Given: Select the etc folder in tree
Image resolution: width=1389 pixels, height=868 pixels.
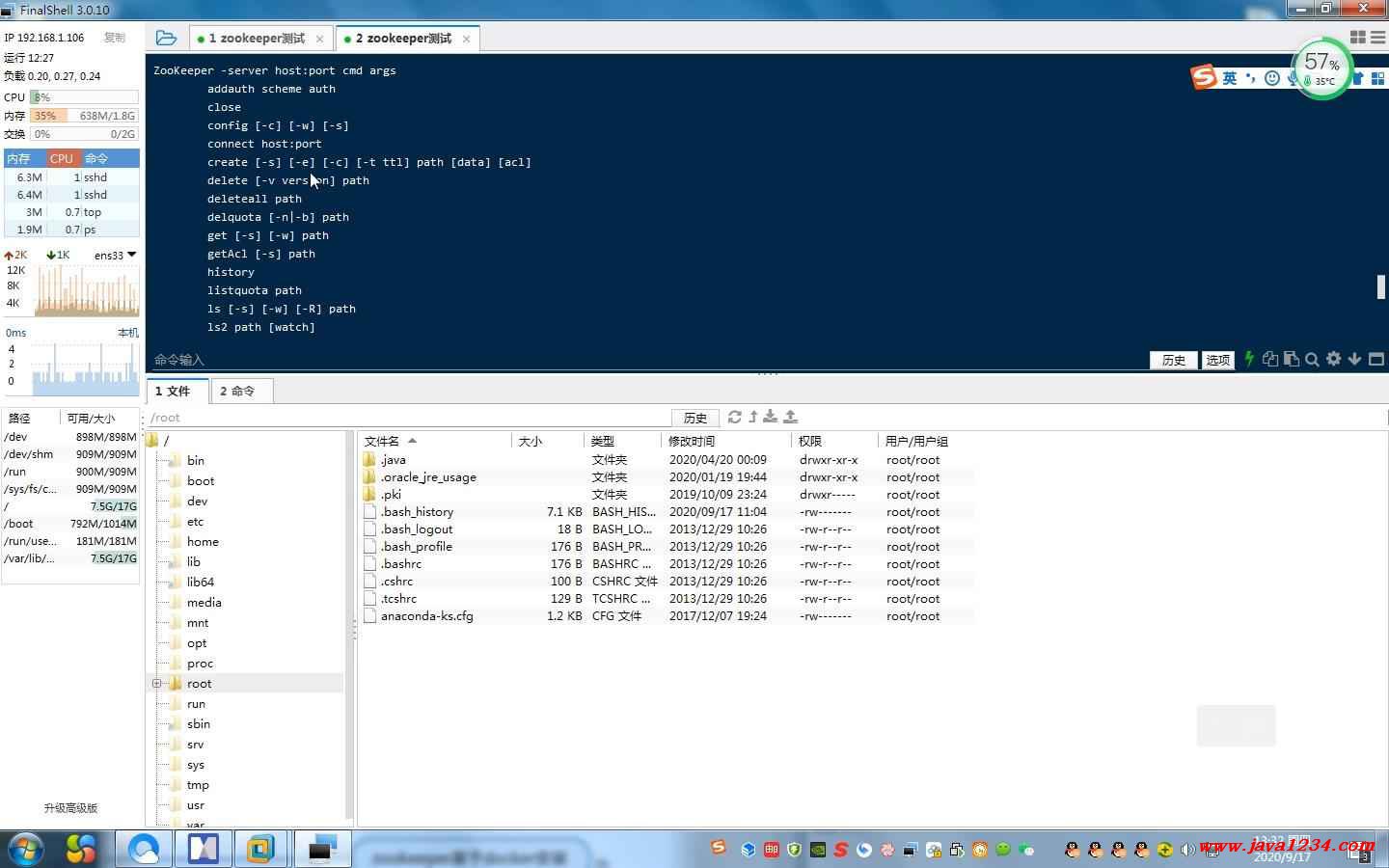Looking at the screenshot, I should [x=195, y=522].
